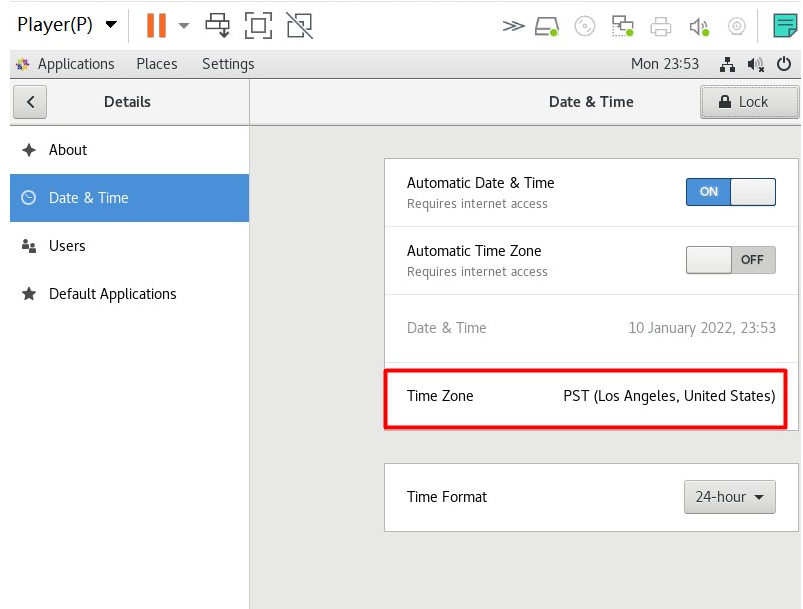Open the green notes icon at the toolbar end
This screenshot has height=609, width=803.
785,26
